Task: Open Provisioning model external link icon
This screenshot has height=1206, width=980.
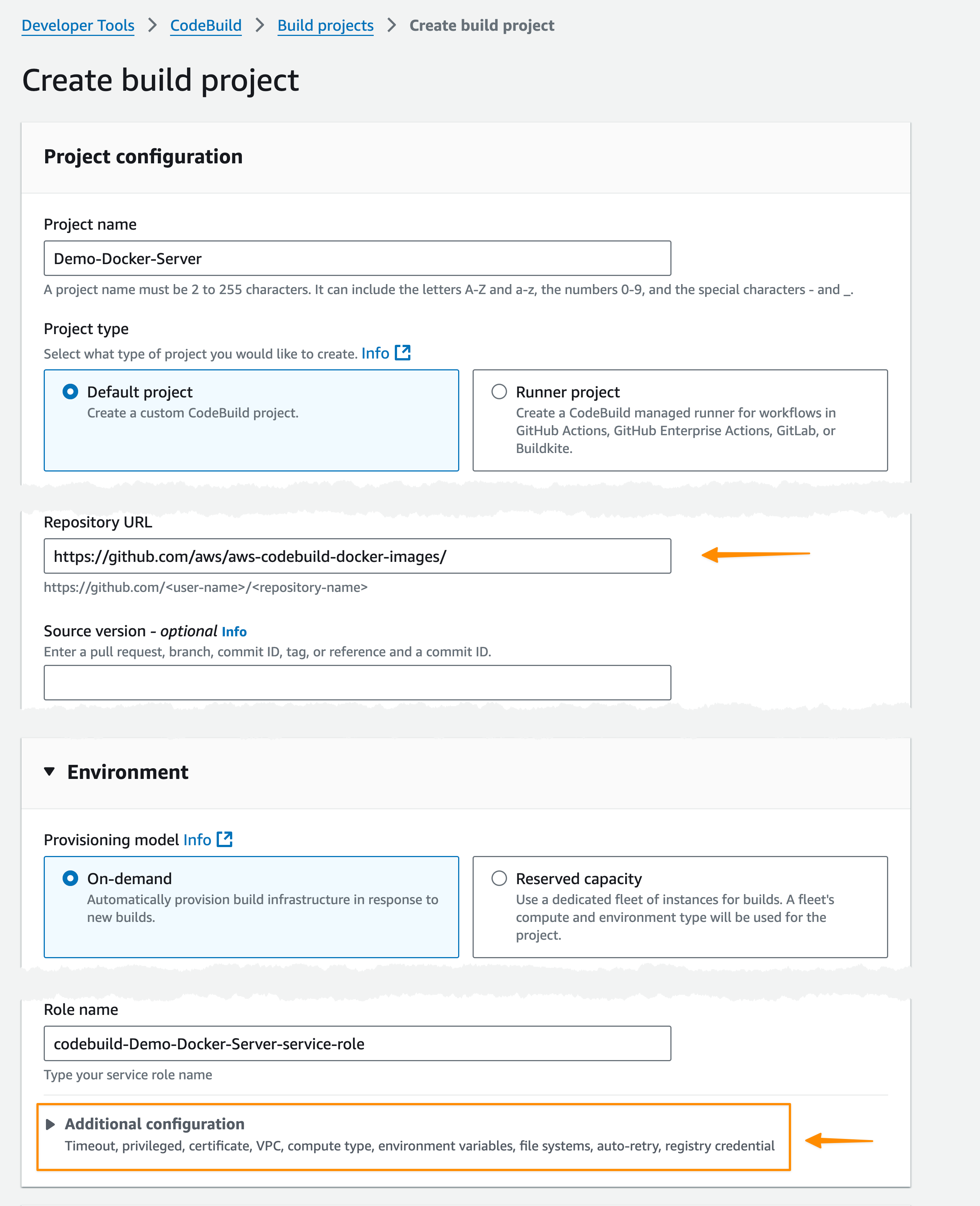Action: pos(225,840)
